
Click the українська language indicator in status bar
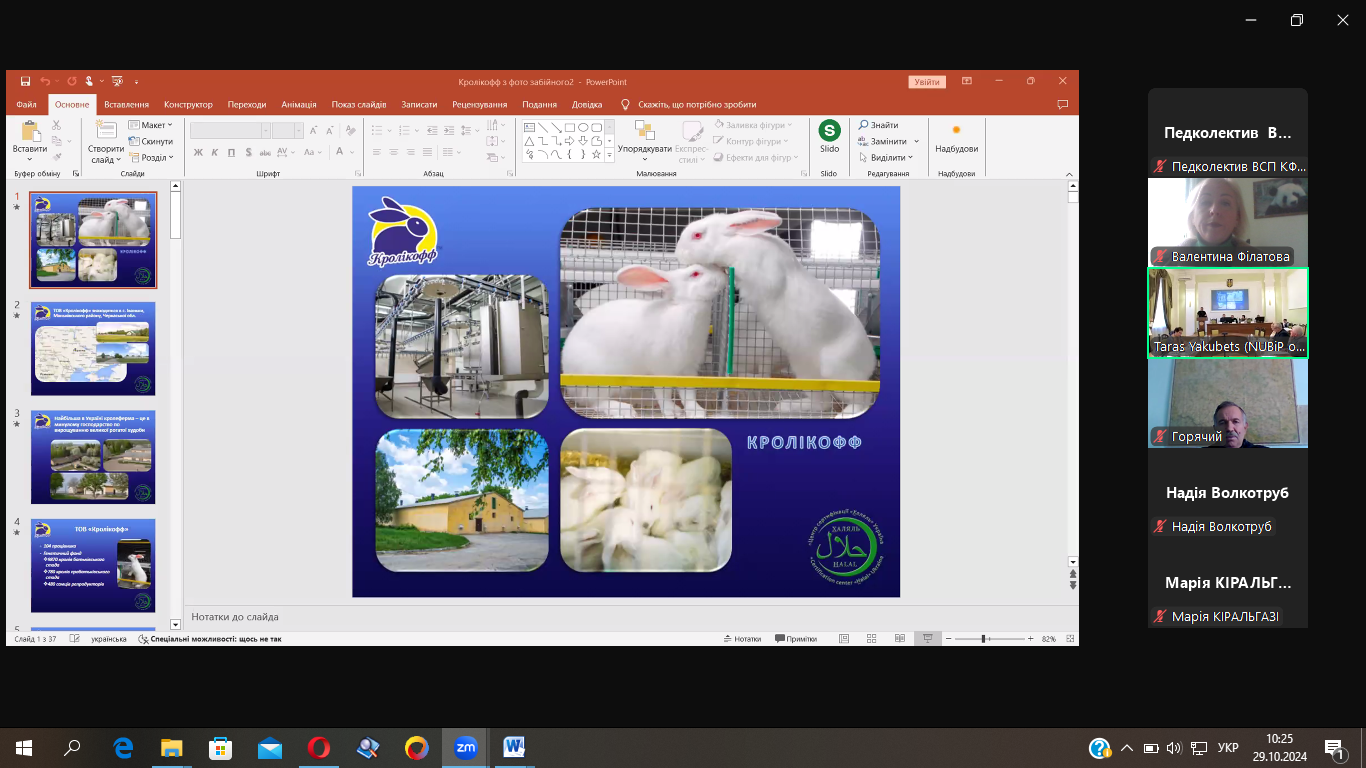point(109,638)
